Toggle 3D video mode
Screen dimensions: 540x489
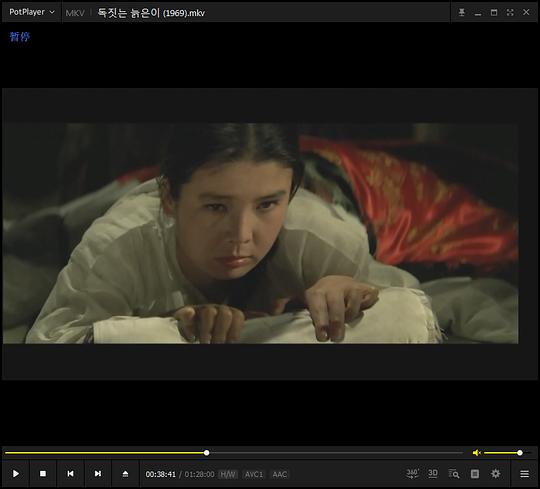click(x=433, y=474)
